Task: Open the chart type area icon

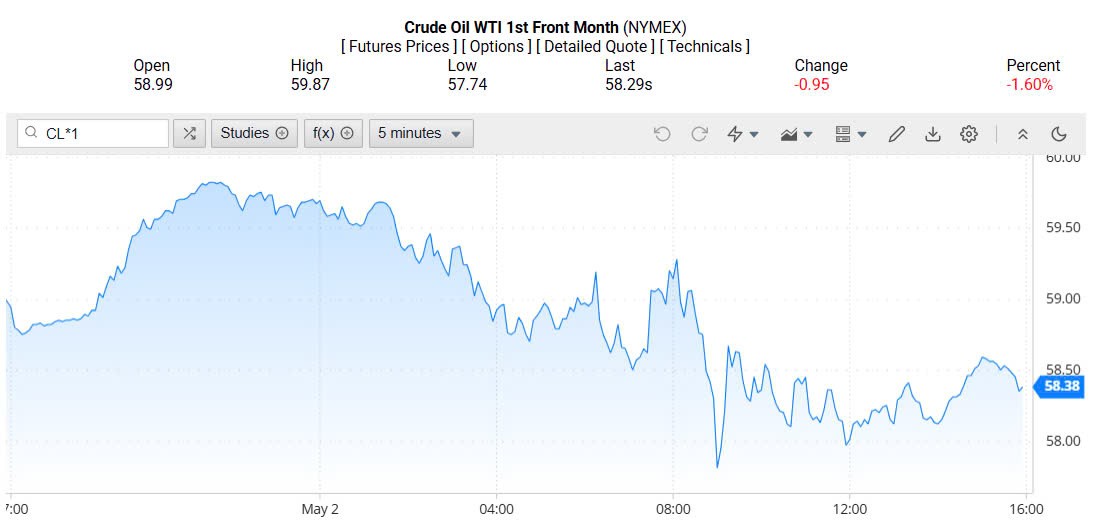Action: [796, 134]
